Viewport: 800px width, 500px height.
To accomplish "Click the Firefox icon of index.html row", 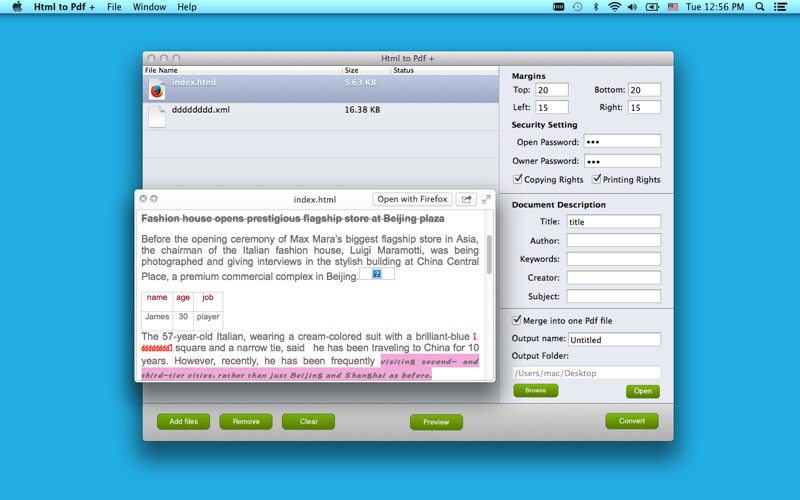I will pos(157,90).
